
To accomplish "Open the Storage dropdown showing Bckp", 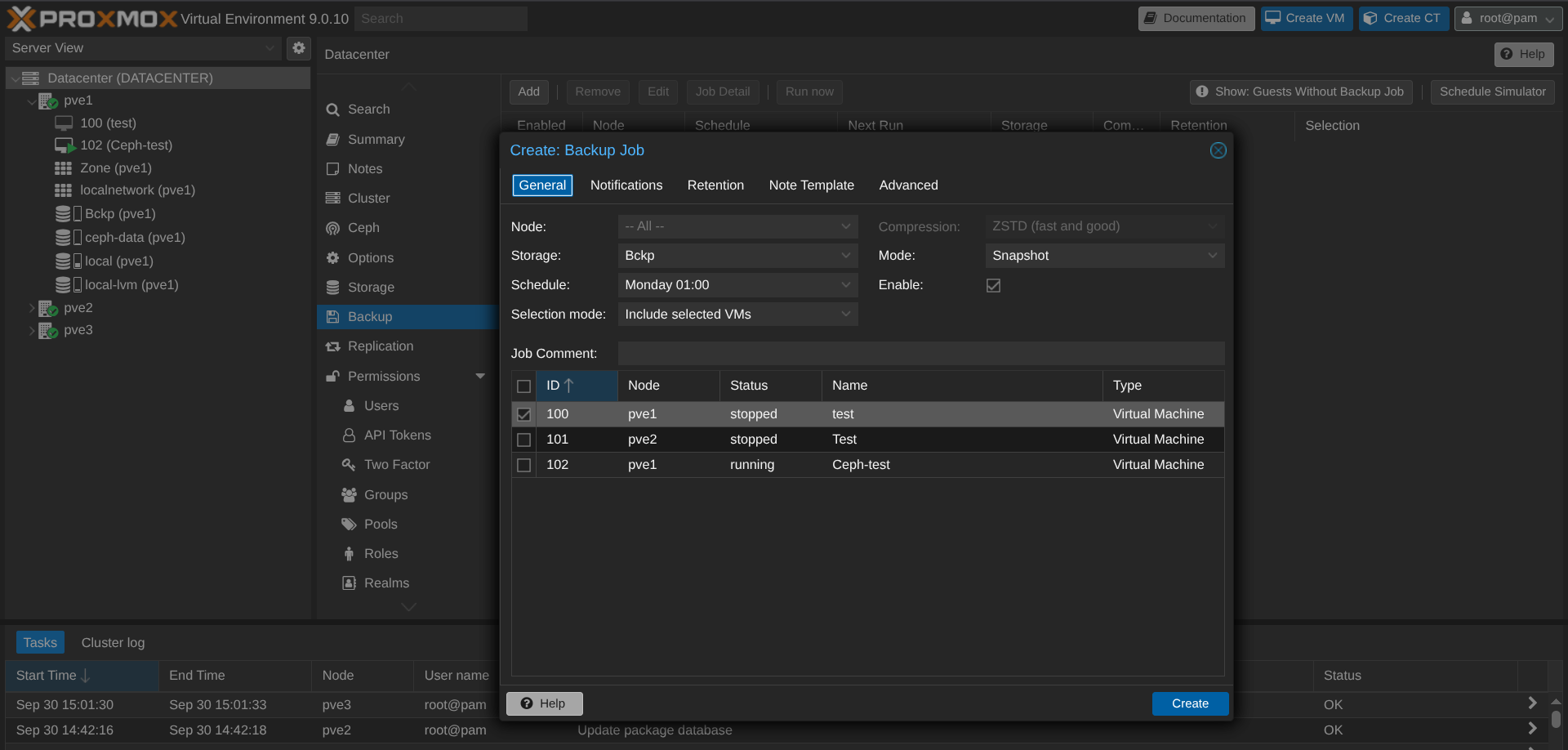I will 737,256.
